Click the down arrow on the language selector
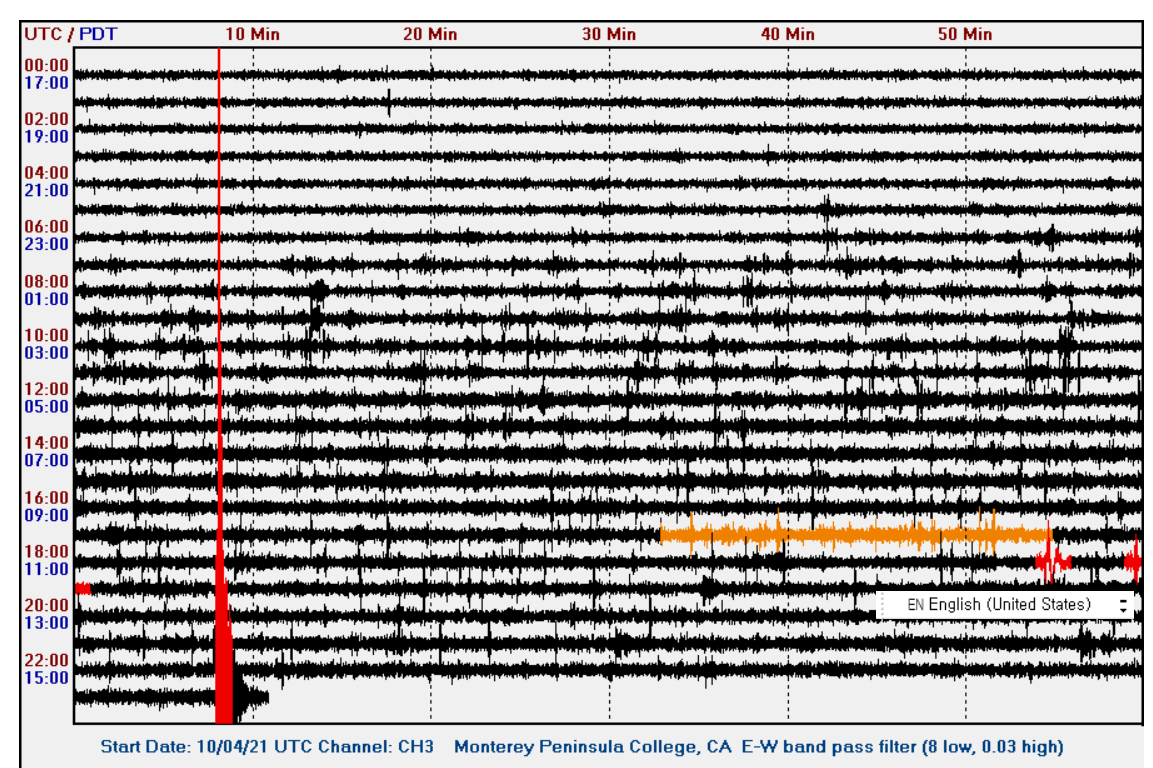Screen dimensions: 1153x768 click(1122, 610)
